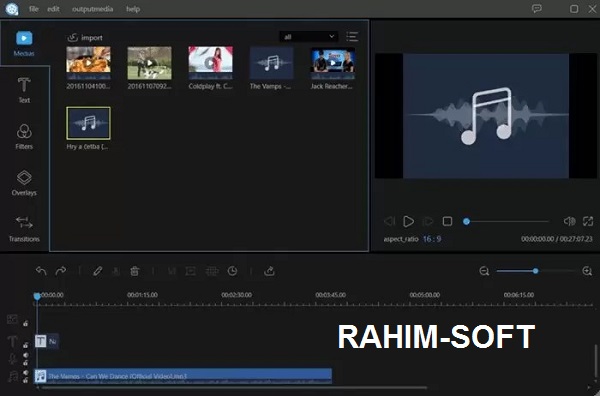
Task: Click the video track picture icon
Action: (12, 319)
